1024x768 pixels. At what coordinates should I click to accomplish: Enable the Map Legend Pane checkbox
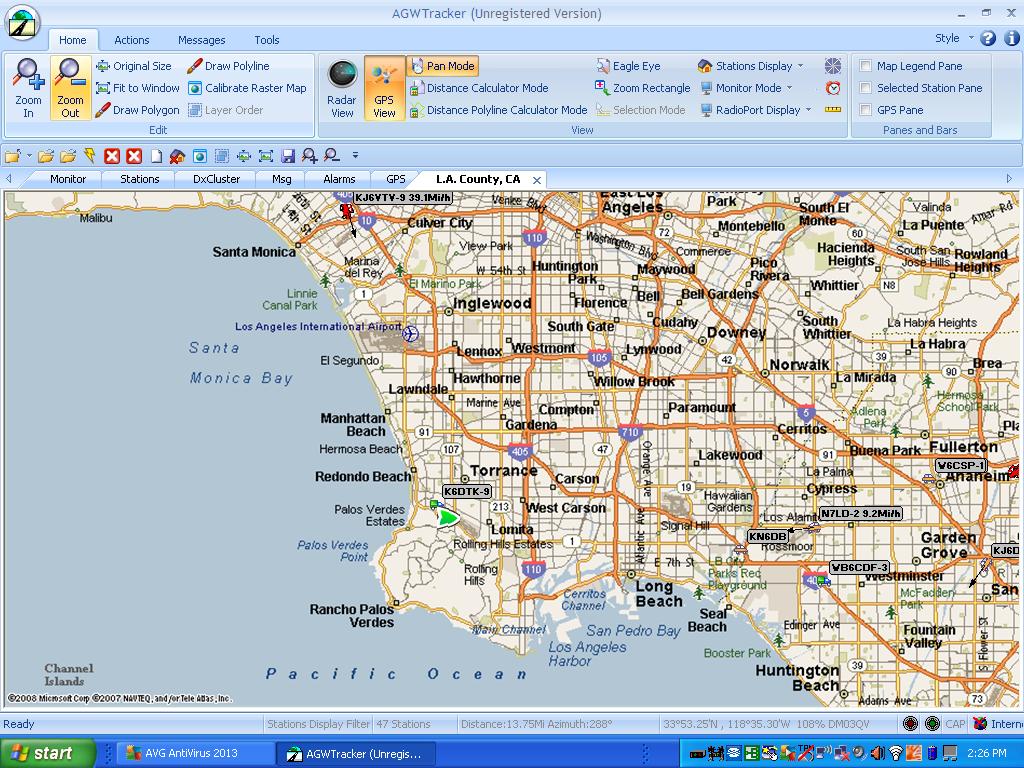click(x=866, y=66)
